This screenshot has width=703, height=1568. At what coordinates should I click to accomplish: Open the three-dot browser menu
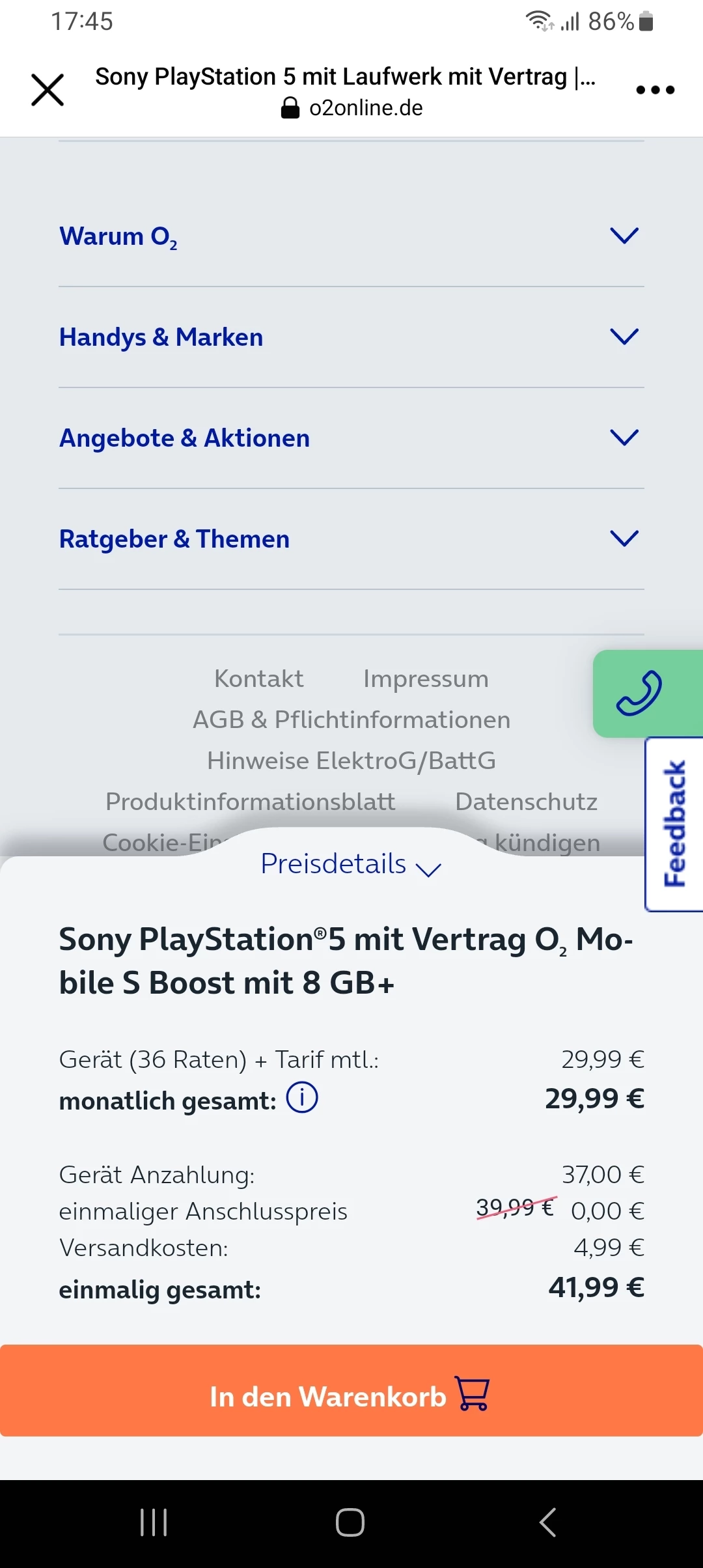(x=655, y=90)
